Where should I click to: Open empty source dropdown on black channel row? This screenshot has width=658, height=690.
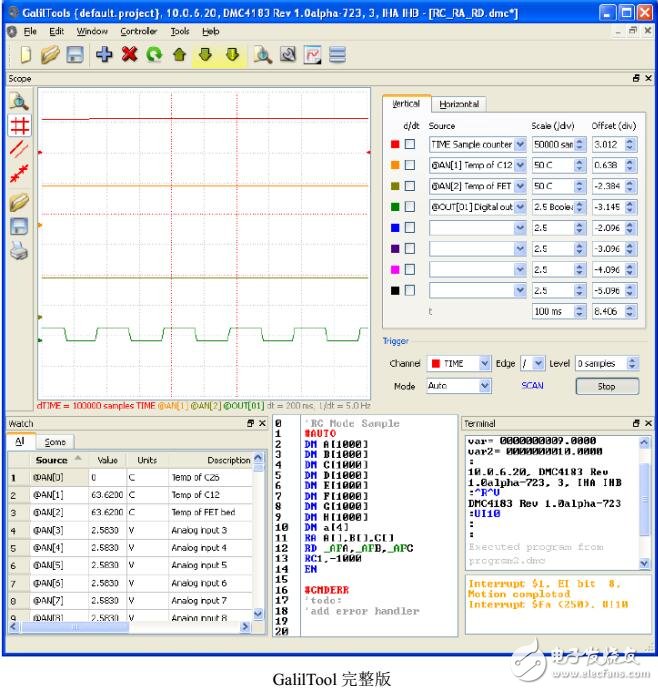click(520, 290)
